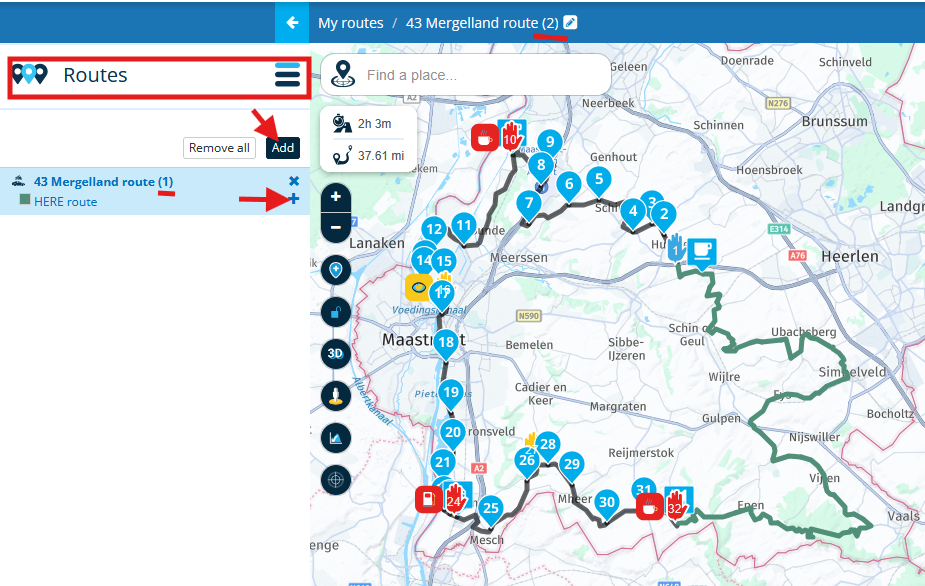
Task: Zoom in on the map
Action: pyautogui.click(x=336, y=197)
